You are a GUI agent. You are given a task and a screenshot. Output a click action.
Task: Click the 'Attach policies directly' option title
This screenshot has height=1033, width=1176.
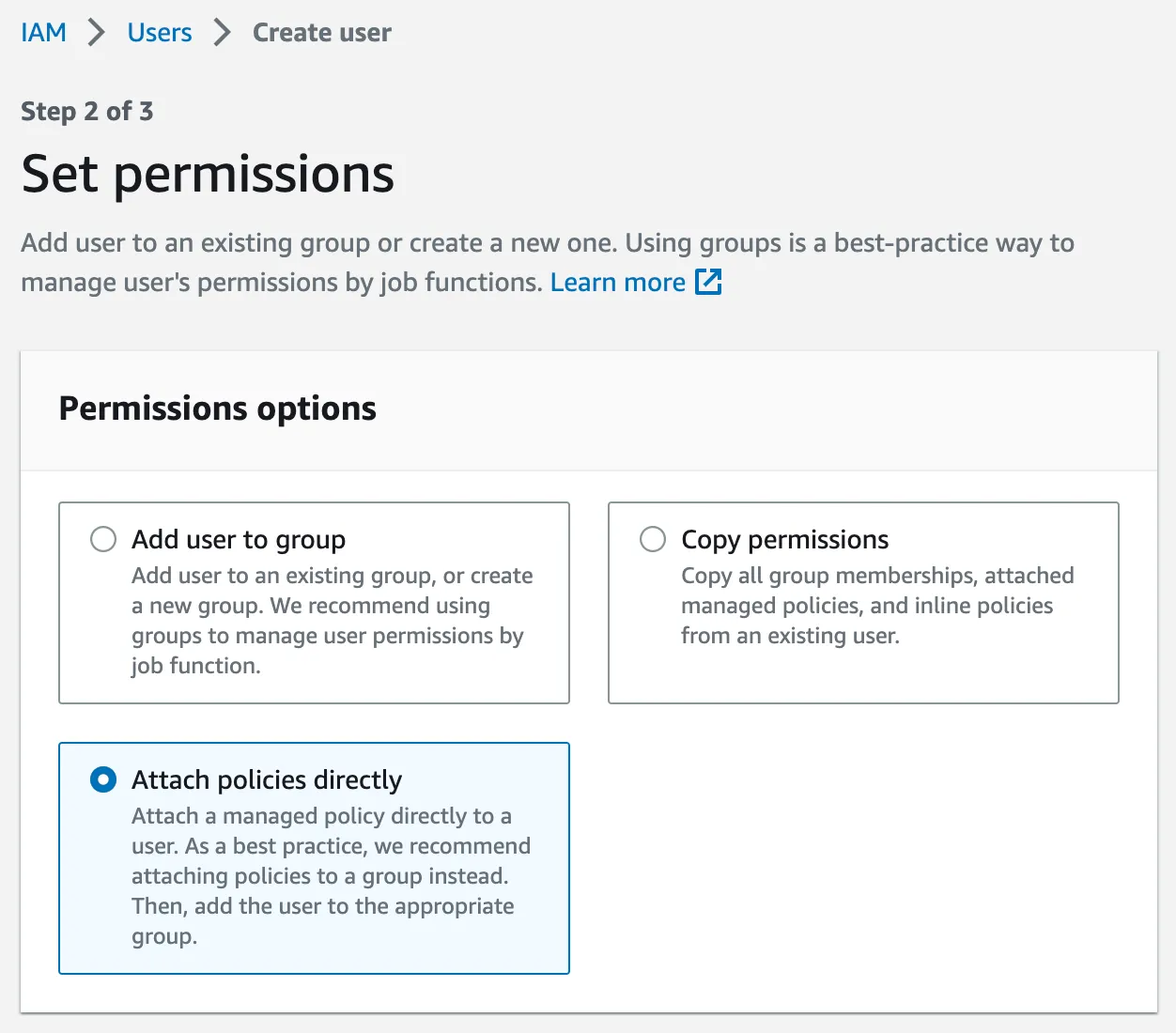click(267, 780)
